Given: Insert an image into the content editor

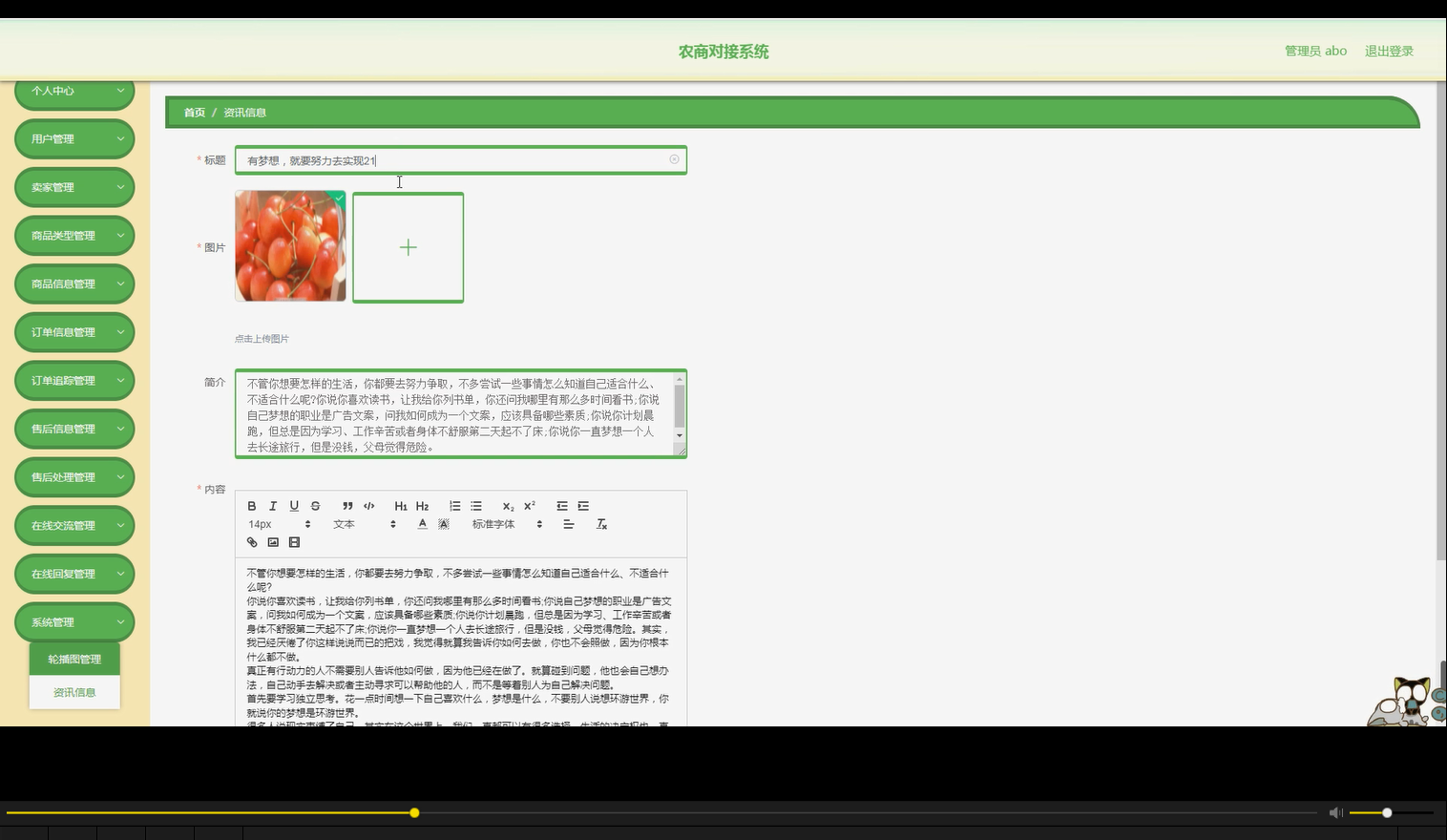Looking at the screenshot, I should [273, 542].
